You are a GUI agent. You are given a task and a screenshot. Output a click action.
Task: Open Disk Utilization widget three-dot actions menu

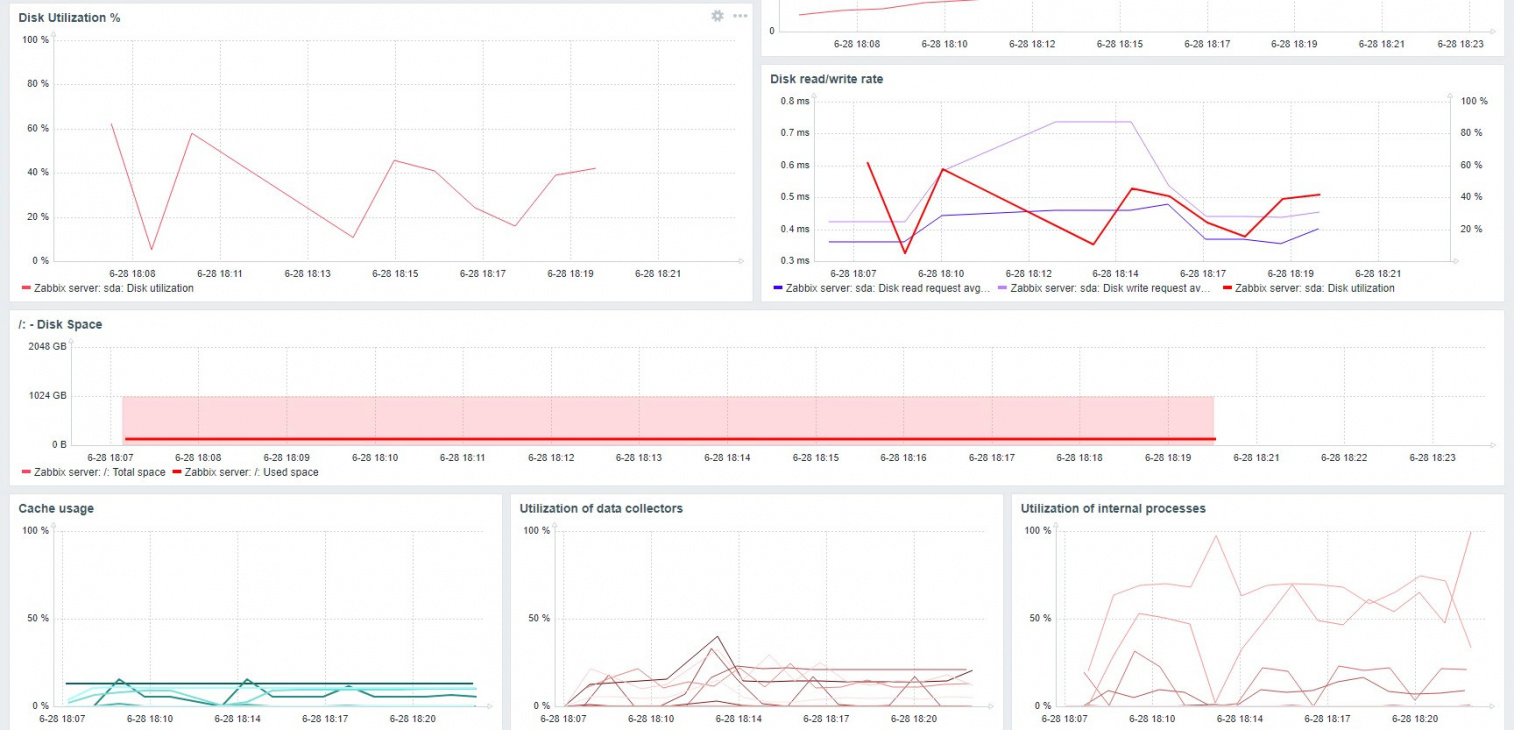(x=740, y=16)
